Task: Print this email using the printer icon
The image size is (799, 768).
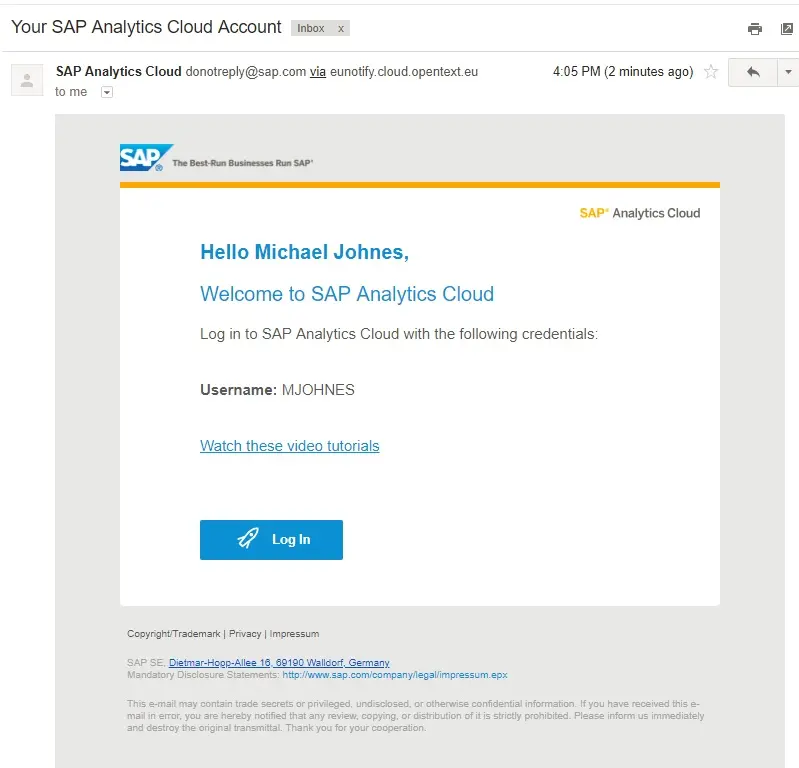Action: [x=755, y=29]
